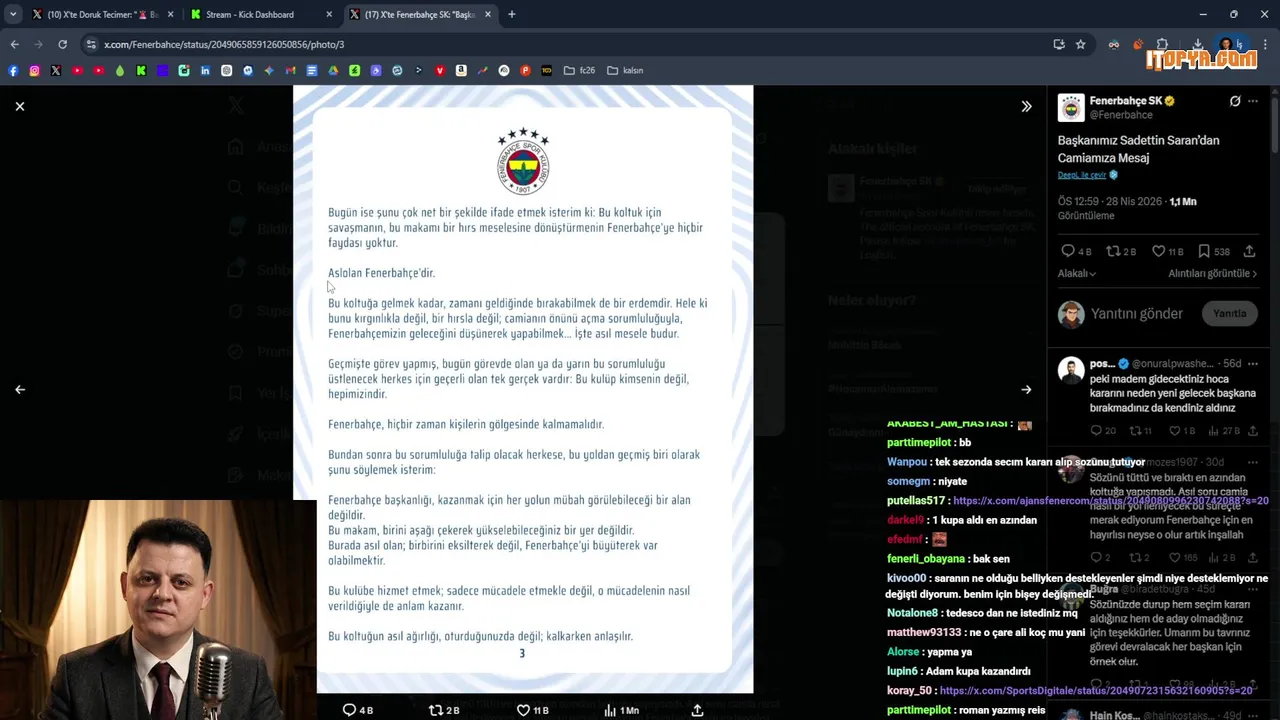
Task: Click the reply icon with 4 B in side panel
Action: click(1068, 251)
